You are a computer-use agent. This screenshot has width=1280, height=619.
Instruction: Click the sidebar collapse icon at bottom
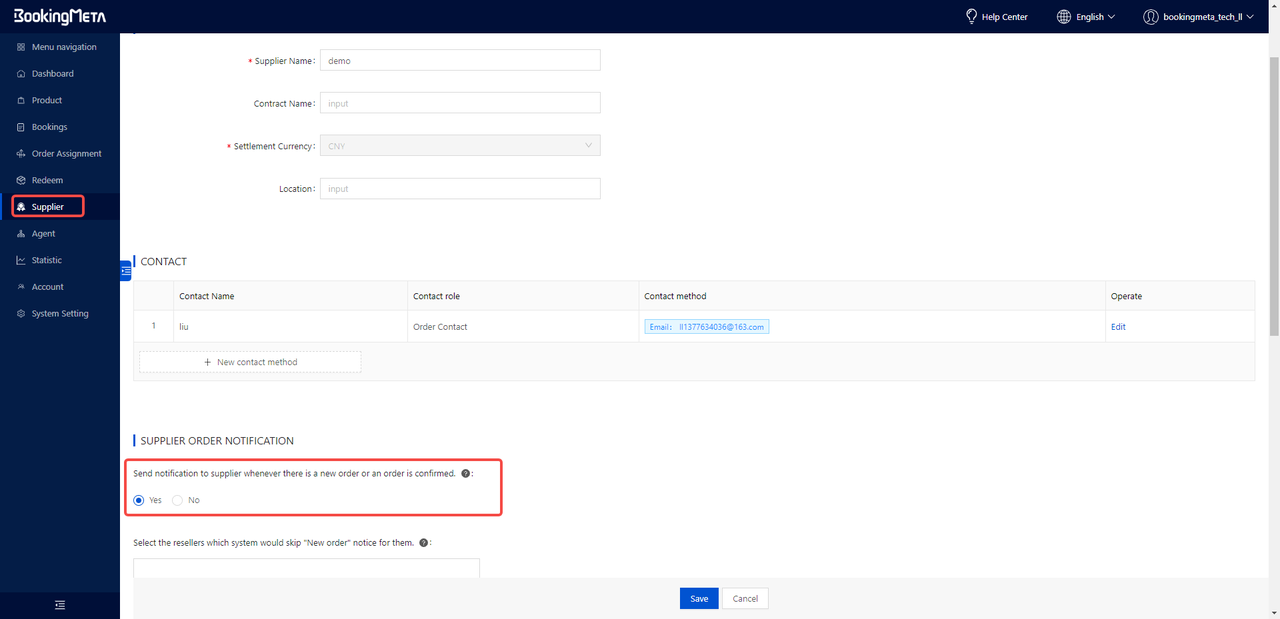click(60, 605)
